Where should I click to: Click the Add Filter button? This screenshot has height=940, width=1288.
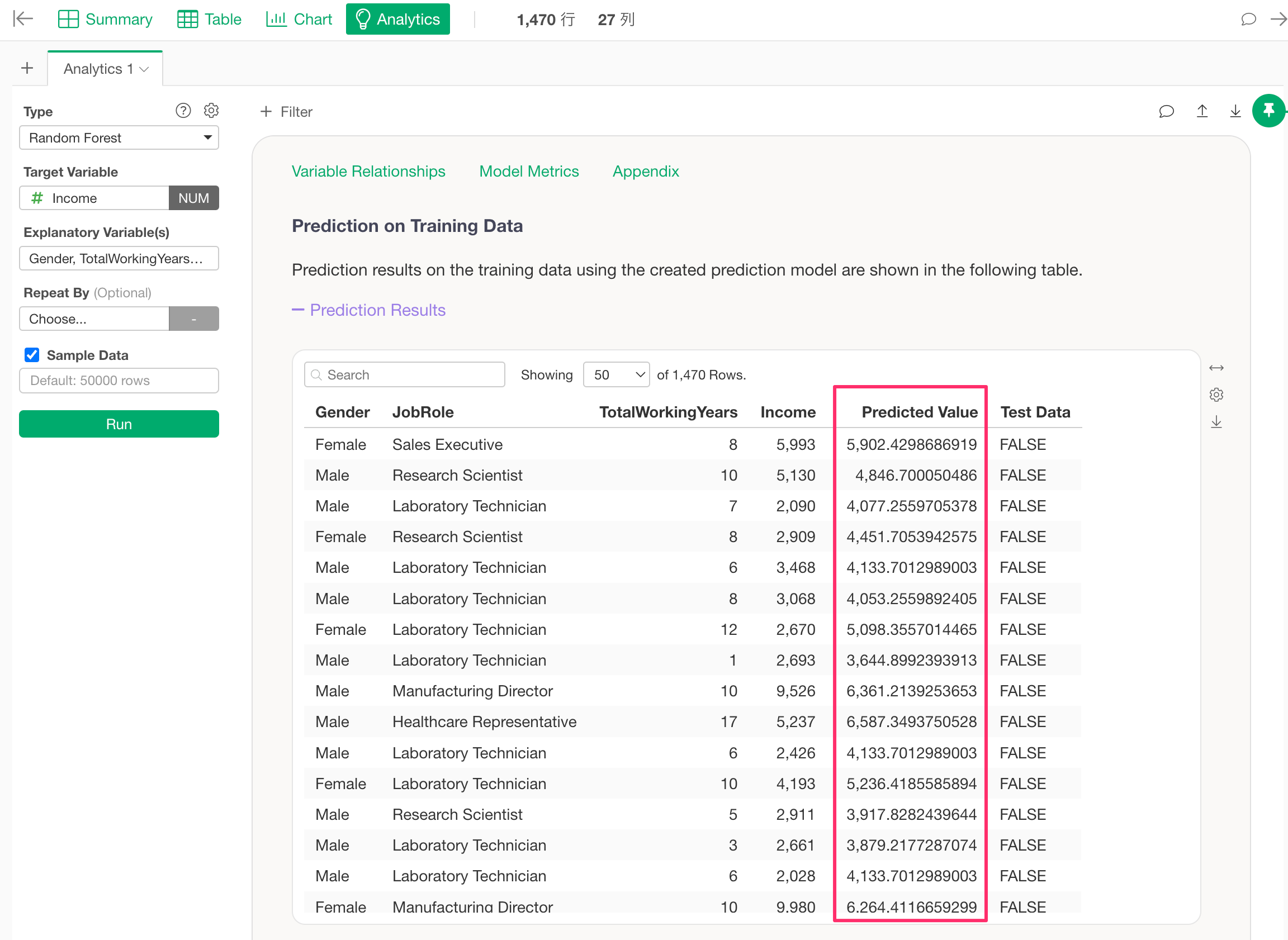tap(286, 112)
